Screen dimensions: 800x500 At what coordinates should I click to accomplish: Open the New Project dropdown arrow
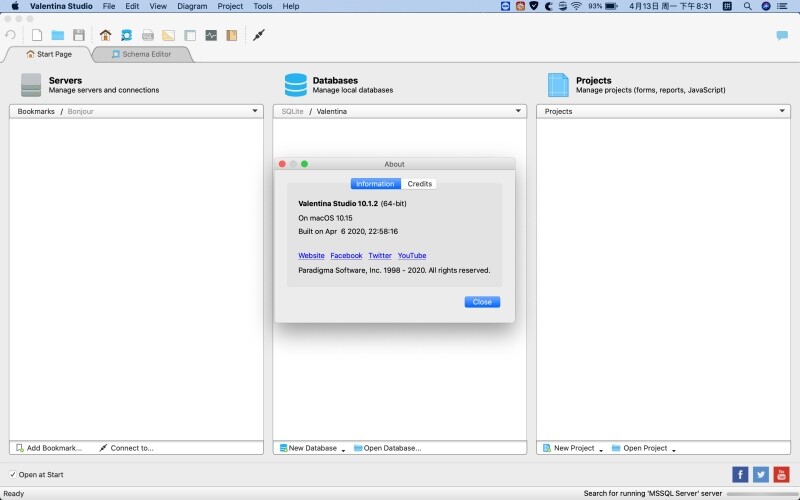pyautogui.click(x=601, y=449)
